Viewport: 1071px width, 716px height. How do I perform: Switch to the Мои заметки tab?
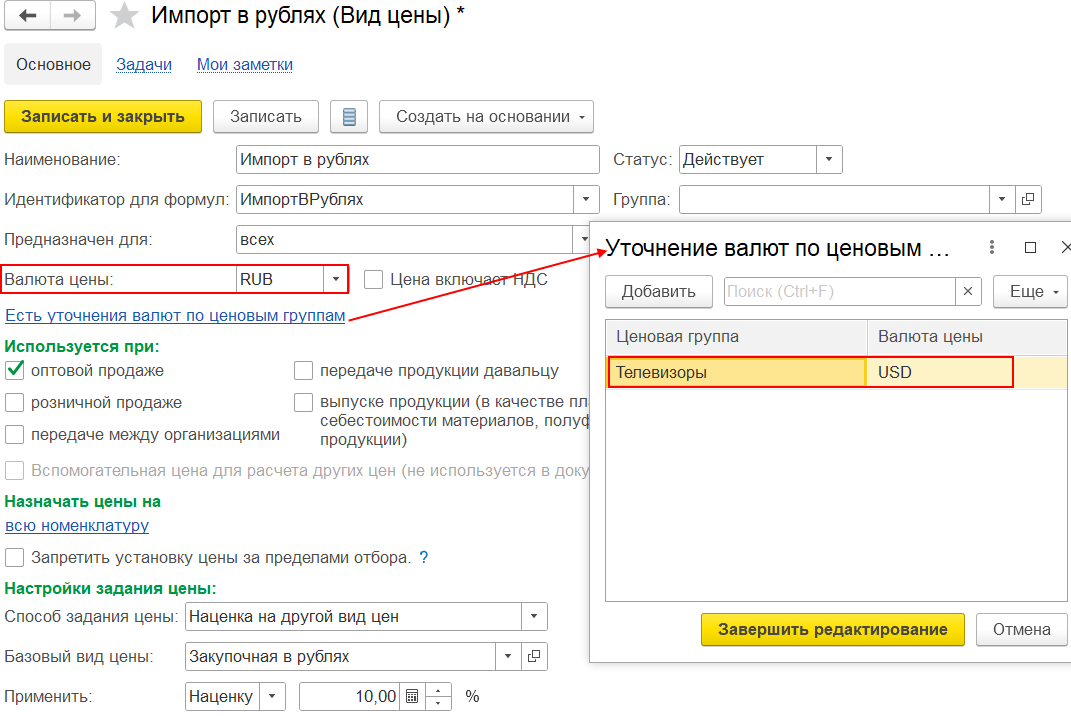tap(245, 65)
